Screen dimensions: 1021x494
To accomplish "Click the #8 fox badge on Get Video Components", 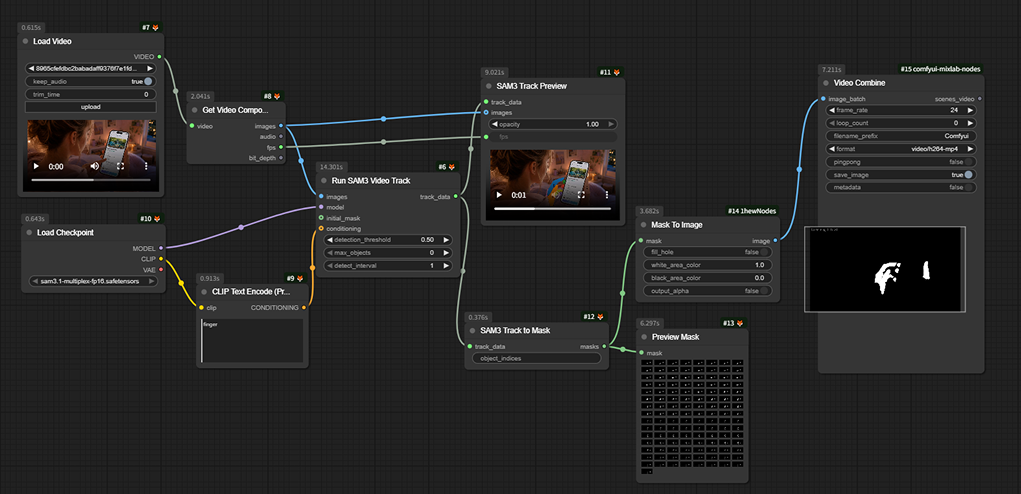I will (x=272, y=96).
